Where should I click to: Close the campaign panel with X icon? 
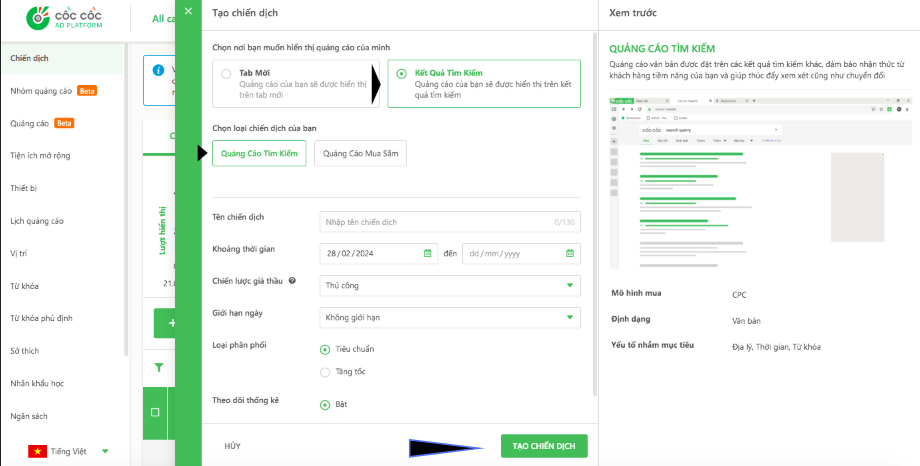[x=188, y=11]
